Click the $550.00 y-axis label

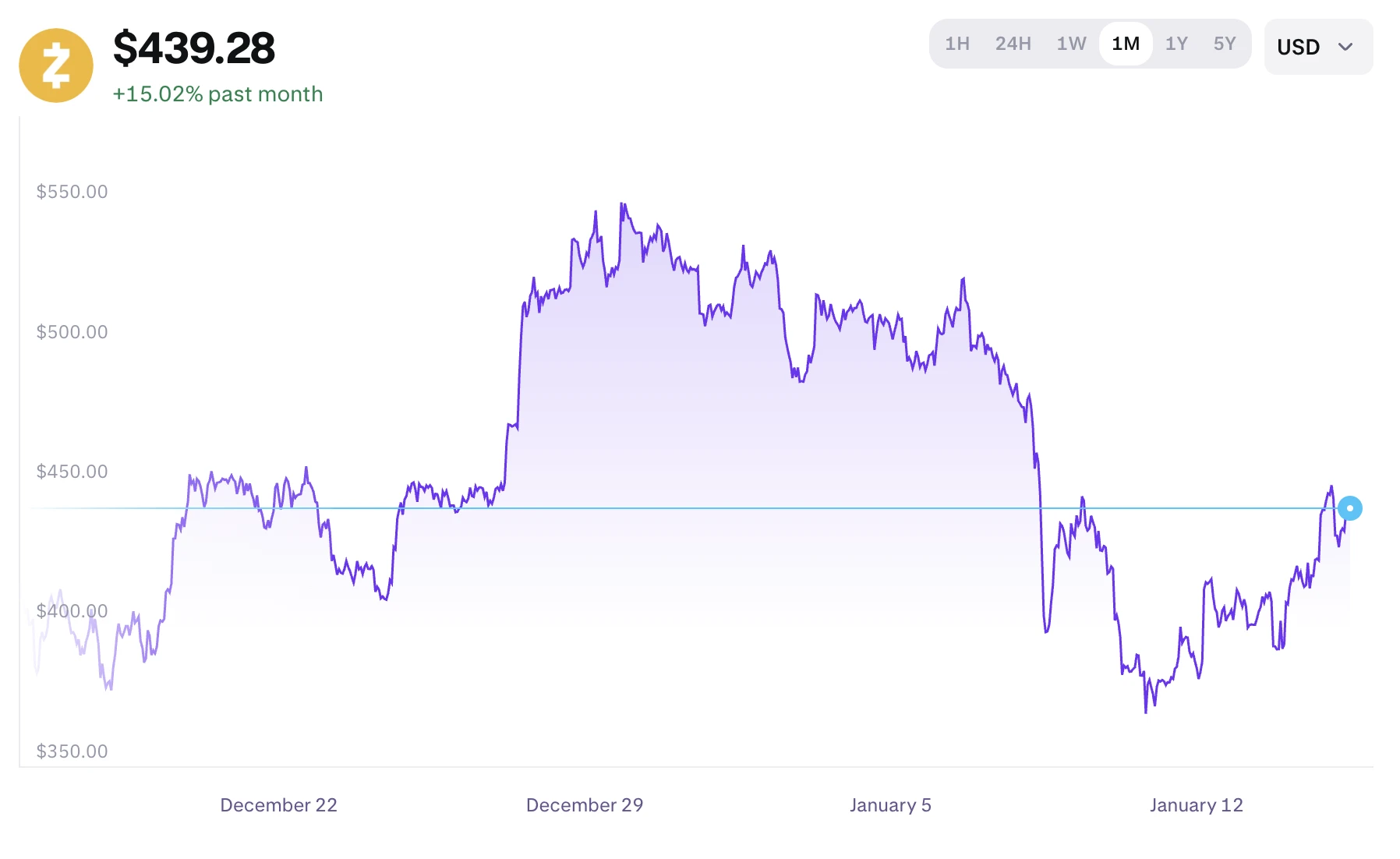[72, 192]
